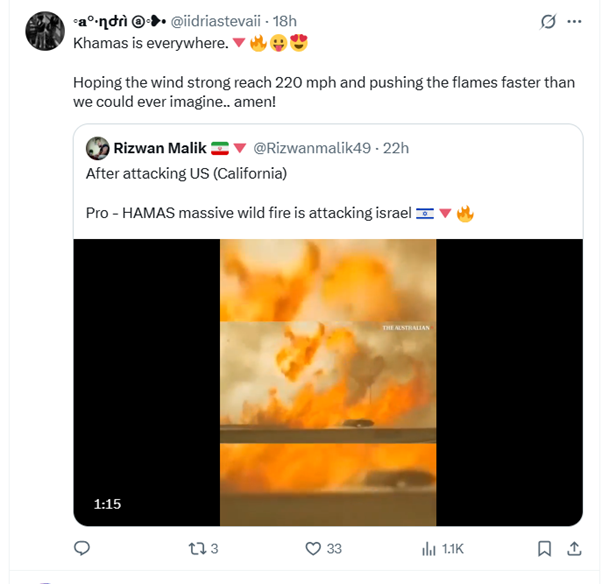
Task: Visit the @iidriastevaii profile handle
Action: [x=215, y=21]
